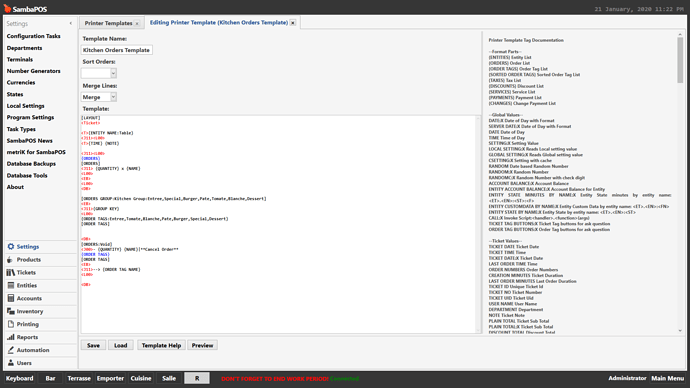Open the Users person icon section

tap(11, 363)
